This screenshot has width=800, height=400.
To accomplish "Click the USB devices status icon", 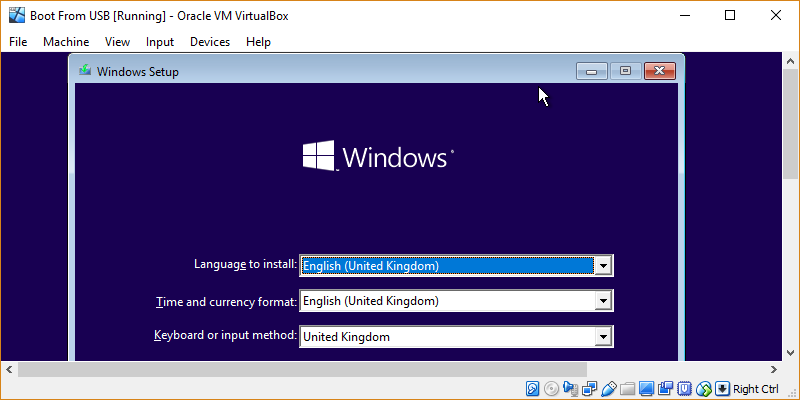I will coord(609,389).
